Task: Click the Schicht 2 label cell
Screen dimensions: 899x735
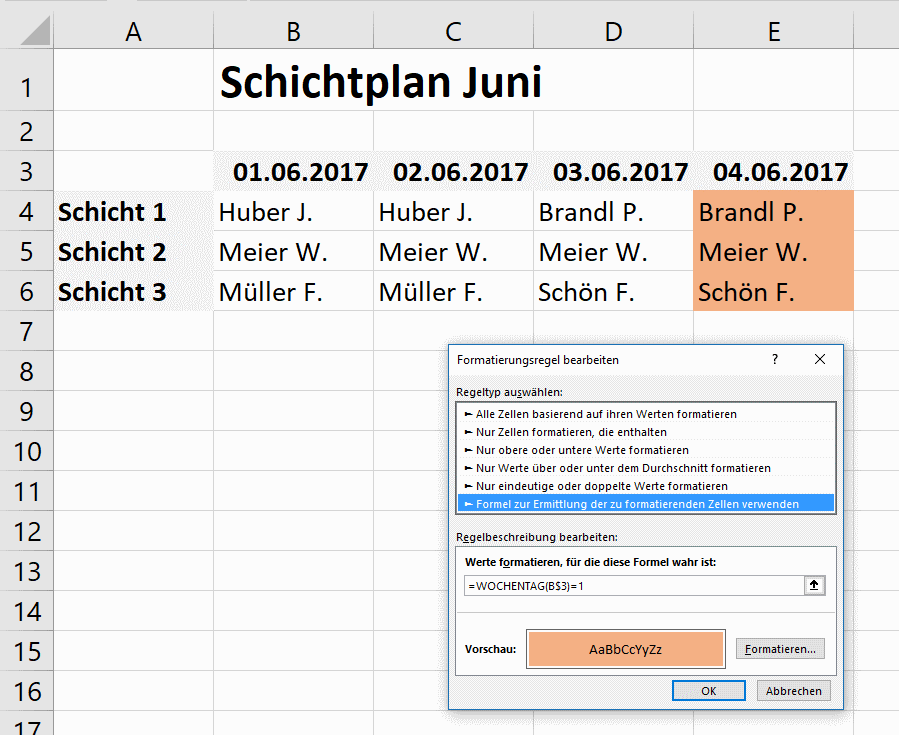Action: click(134, 252)
